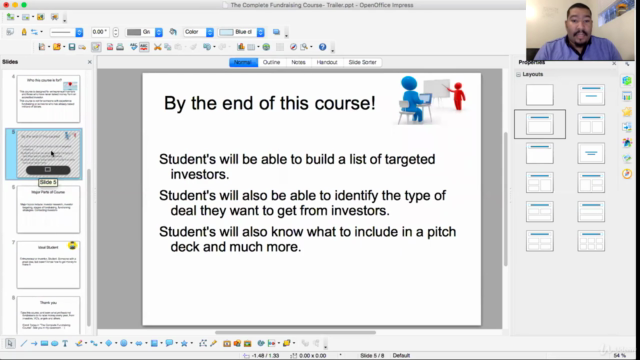Click the line width value field
This screenshot has width=640, height=360.
pyautogui.click(x=100, y=32)
